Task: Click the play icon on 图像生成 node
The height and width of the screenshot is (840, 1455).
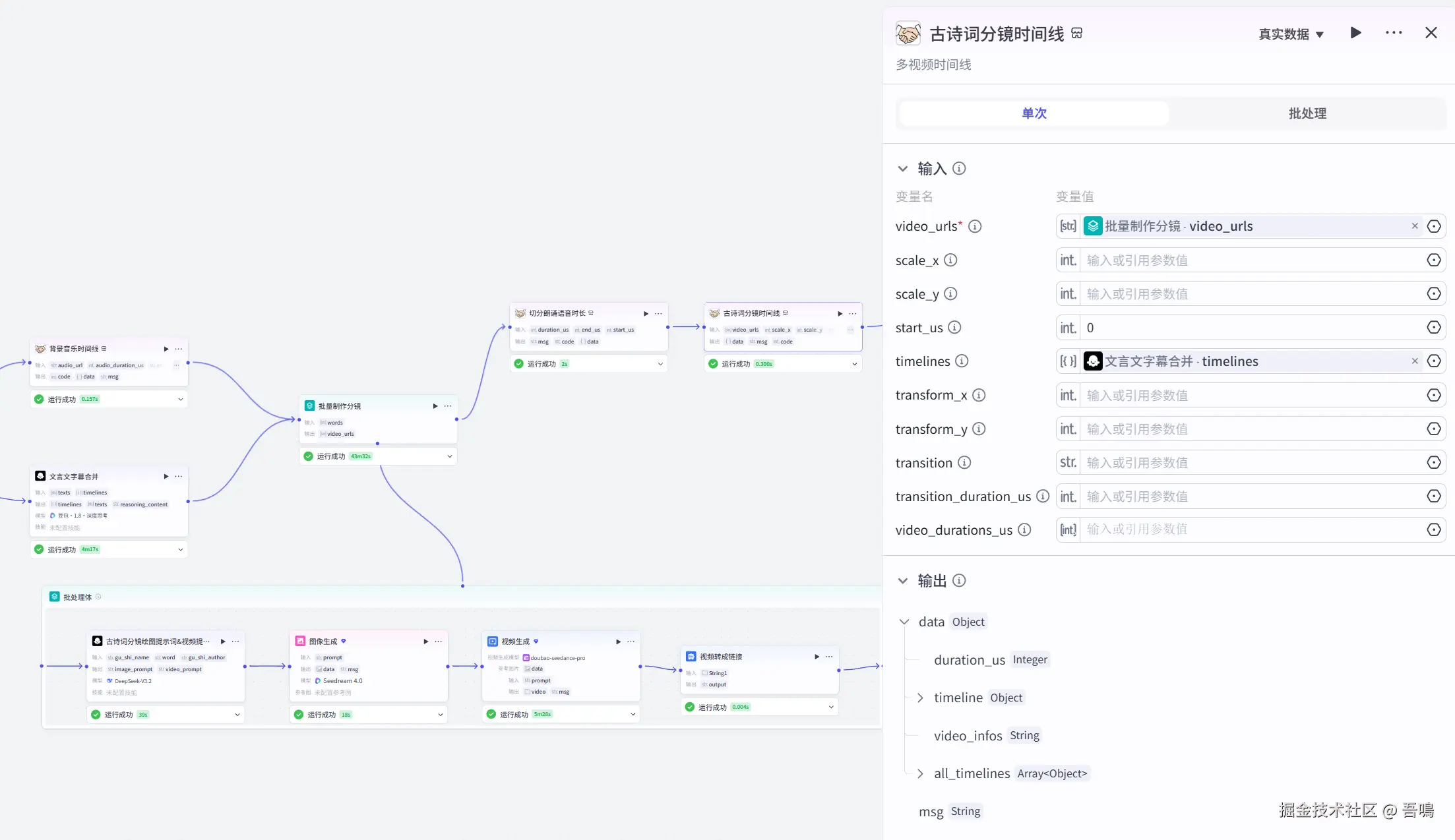Action: tap(425, 642)
